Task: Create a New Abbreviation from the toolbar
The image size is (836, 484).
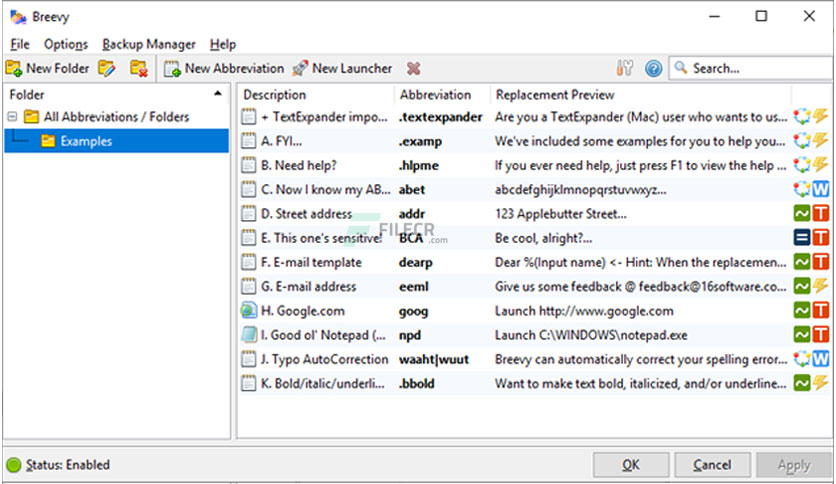Action: (224, 68)
